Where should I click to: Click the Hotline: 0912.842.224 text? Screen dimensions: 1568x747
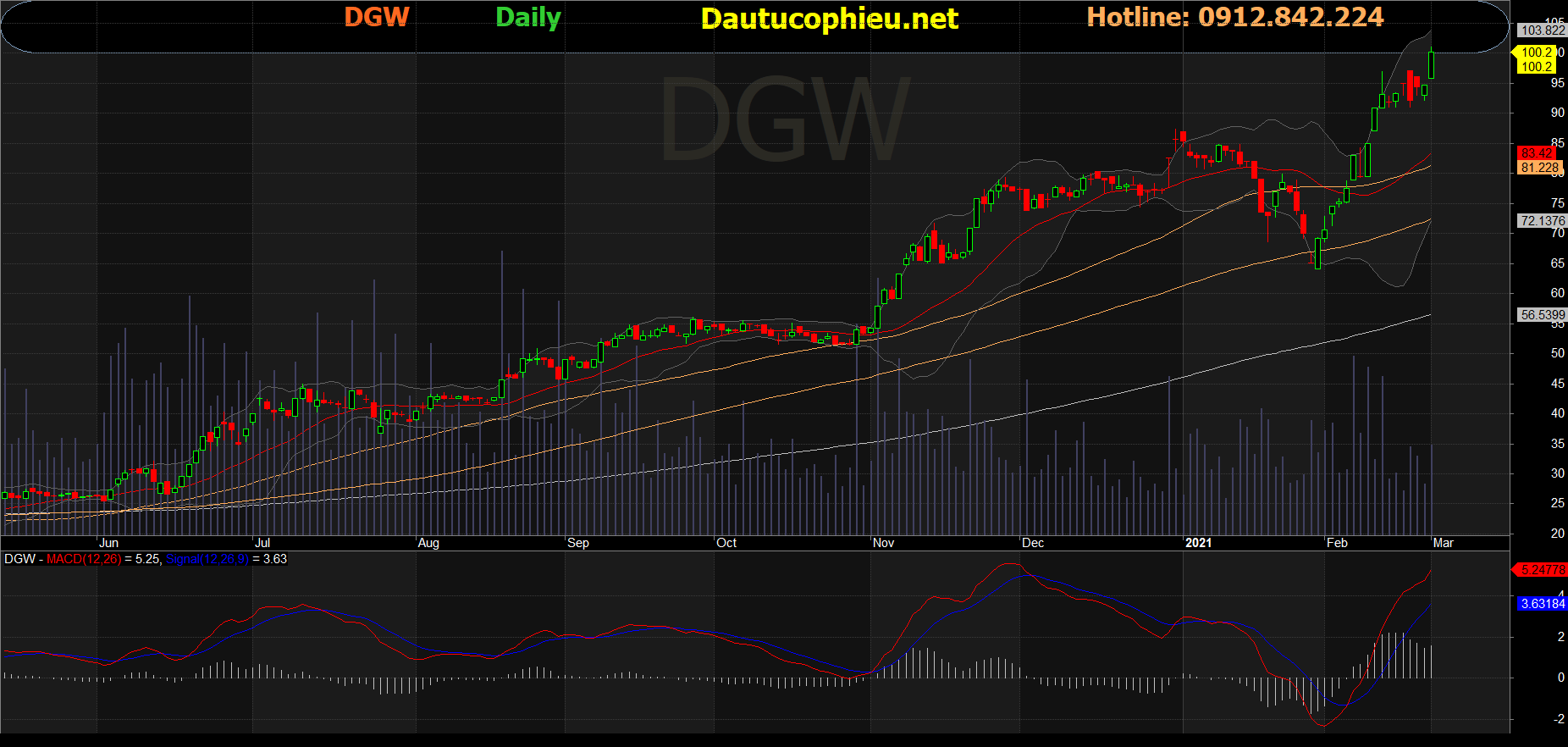(x=1235, y=17)
